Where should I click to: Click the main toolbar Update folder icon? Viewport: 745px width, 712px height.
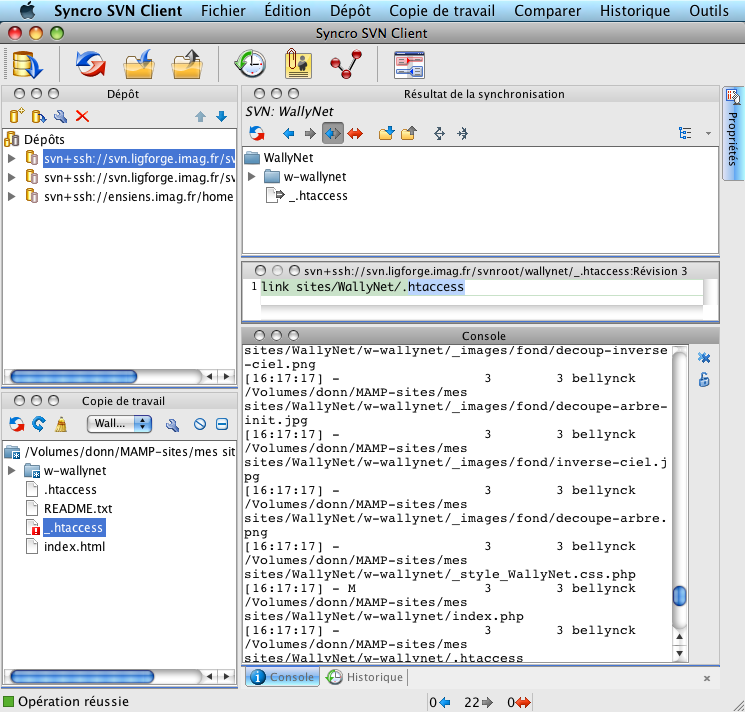coord(139,64)
